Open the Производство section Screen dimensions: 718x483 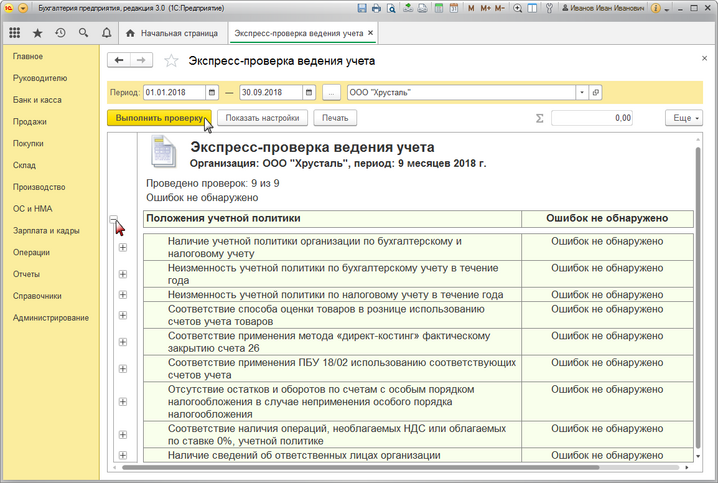pos(39,187)
